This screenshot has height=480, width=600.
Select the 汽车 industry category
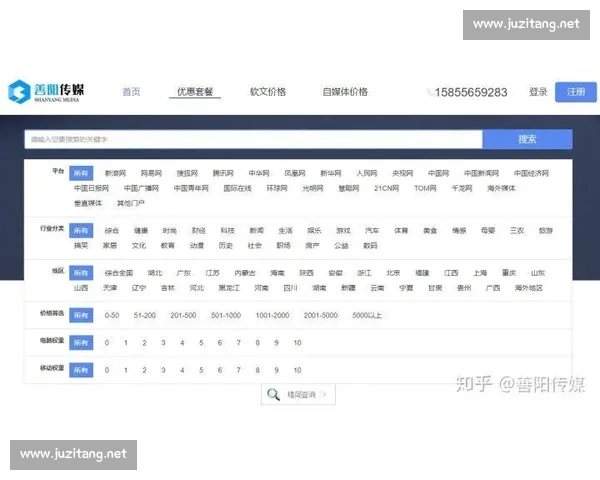pos(372,231)
